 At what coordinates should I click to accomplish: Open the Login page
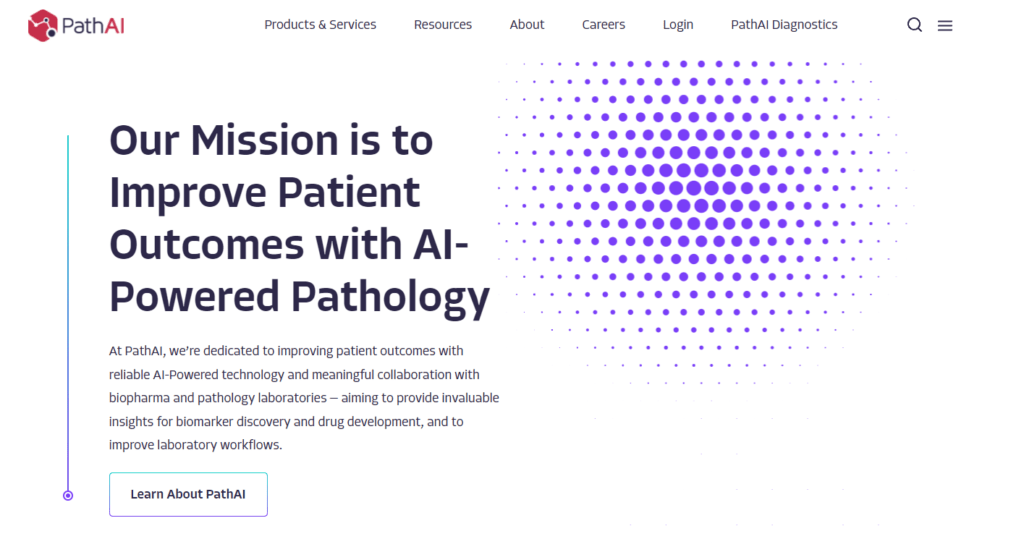pyautogui.click(x=678, y=25)
